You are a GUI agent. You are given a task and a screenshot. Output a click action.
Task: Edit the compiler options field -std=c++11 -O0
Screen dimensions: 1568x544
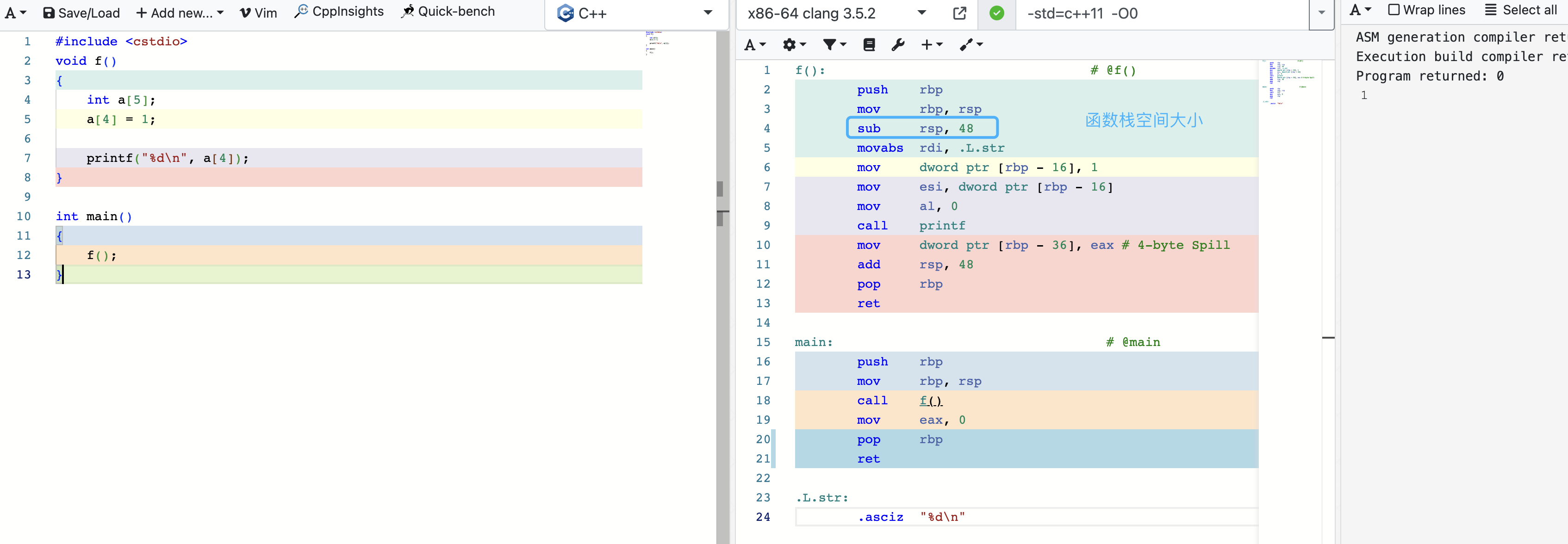click(1161, 13)
